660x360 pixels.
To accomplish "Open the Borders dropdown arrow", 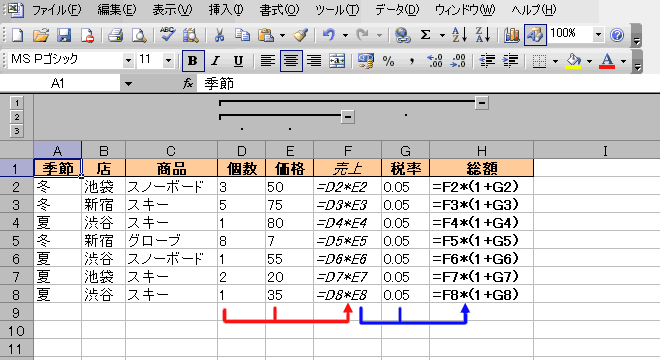I will [x=555, y=61].
